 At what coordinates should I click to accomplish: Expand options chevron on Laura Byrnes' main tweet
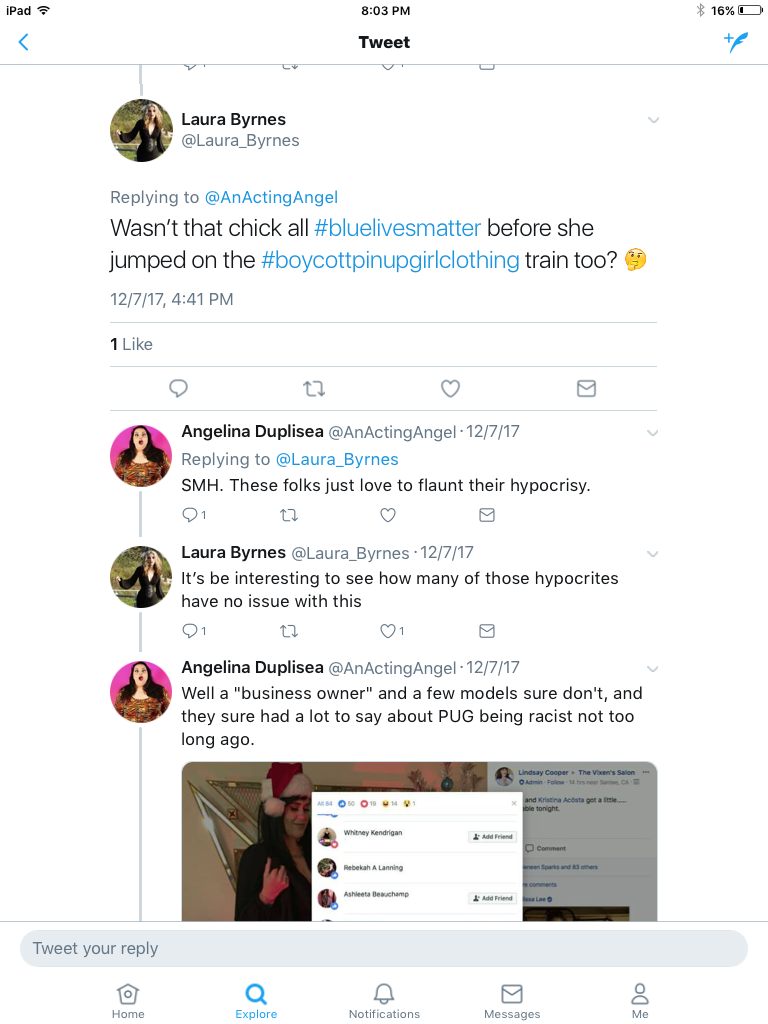coord(653,120)
